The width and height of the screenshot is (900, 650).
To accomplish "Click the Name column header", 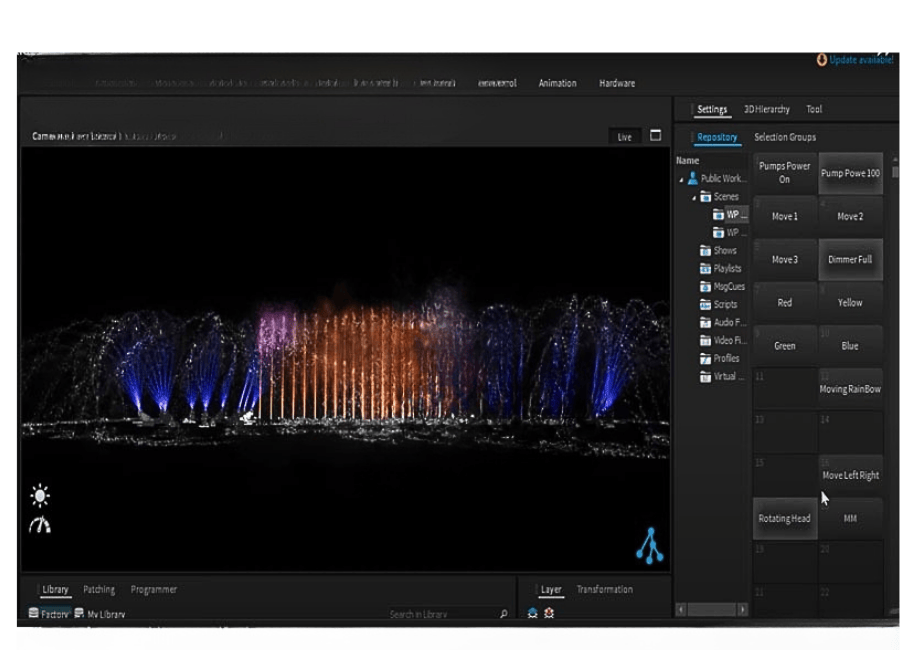I will [x=688, y=161].
